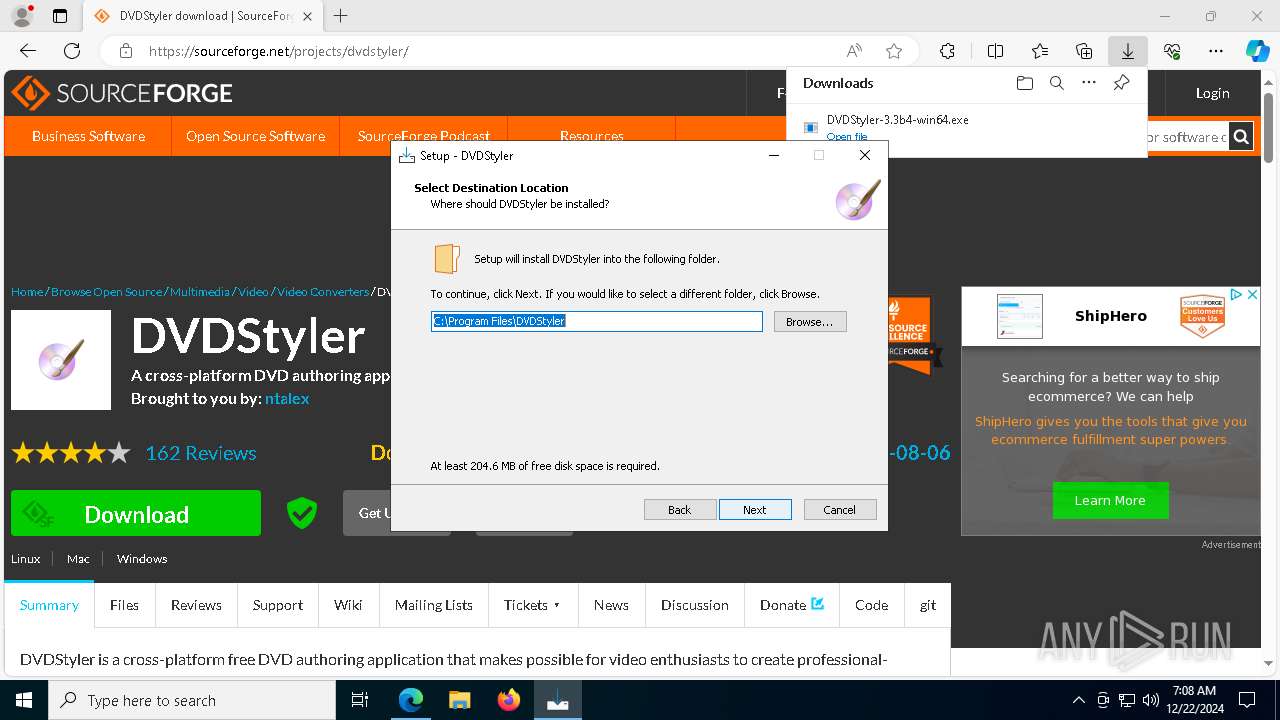Screen dimensions: 1280x720
Task: Open downloads folder icon in Downloads panel
Action: 1024,83
